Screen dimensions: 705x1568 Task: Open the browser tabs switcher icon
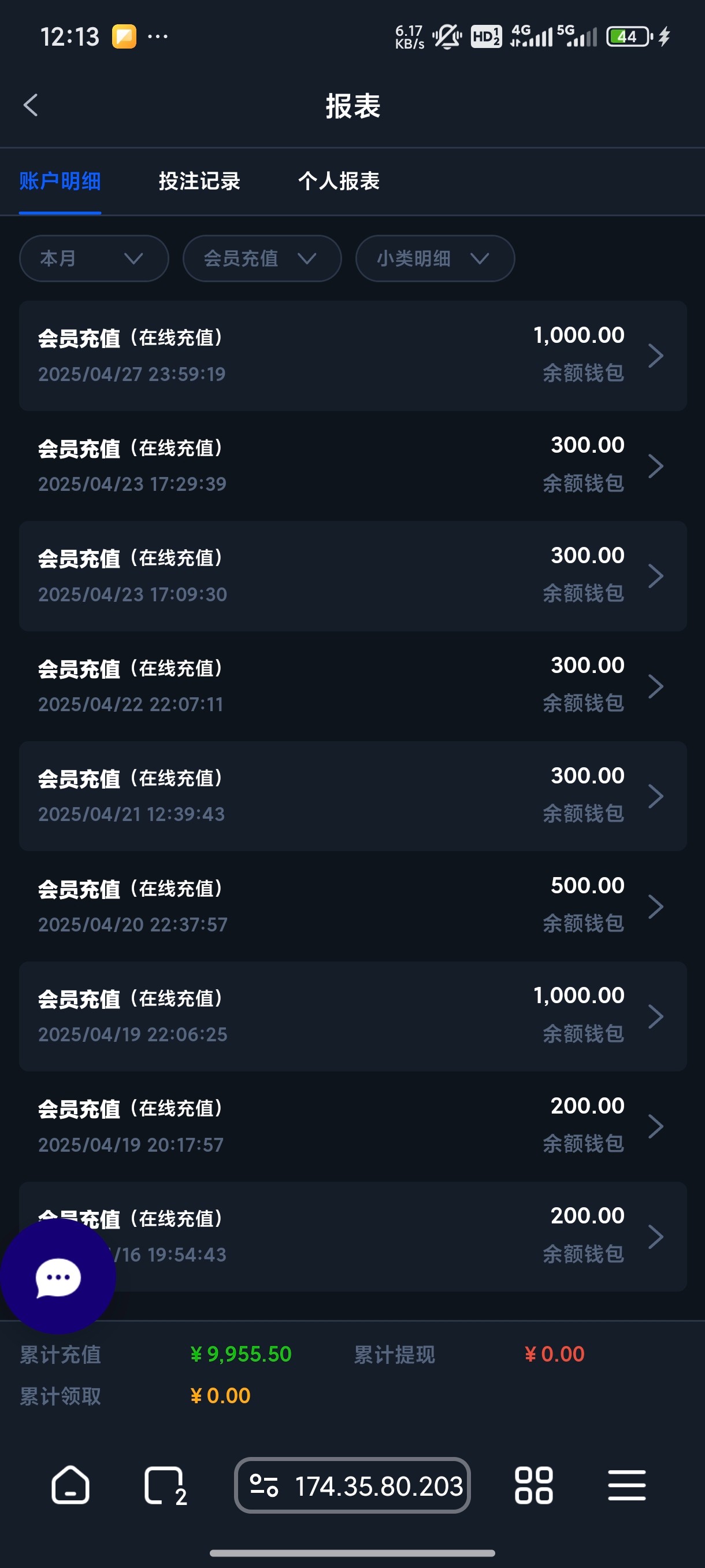(x=164, y=1485)
